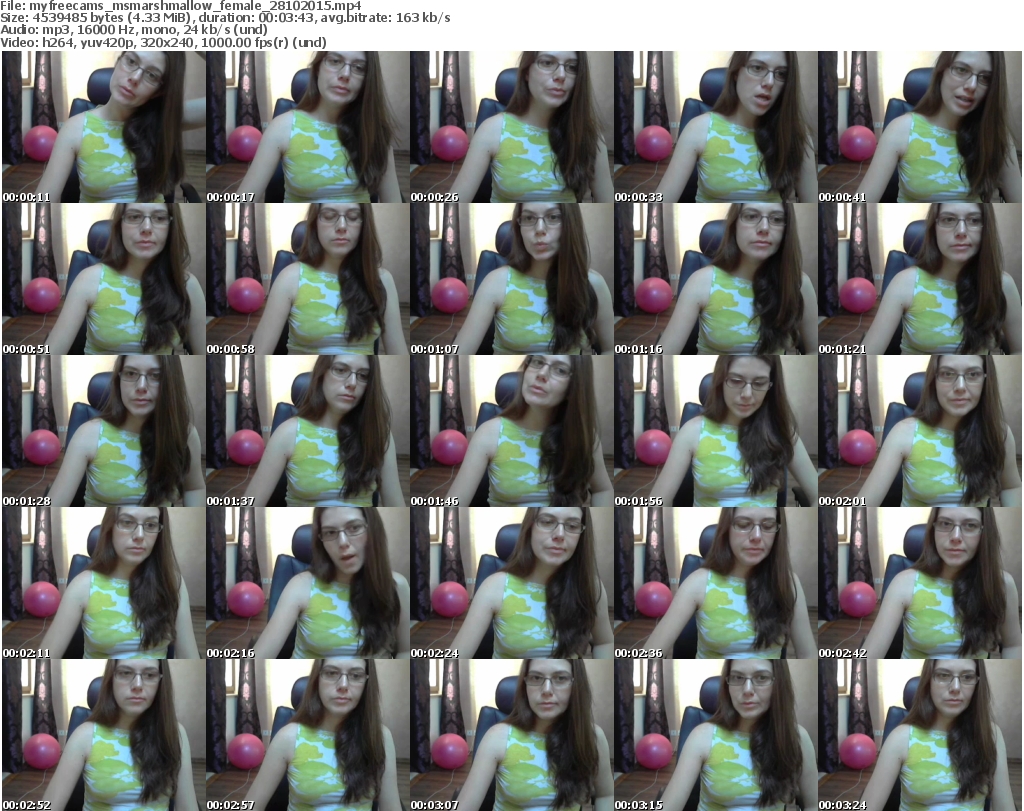The image size is (1024, 811).
Task: Open the frame timestamped 00:02:57
Action: point(308,735)
